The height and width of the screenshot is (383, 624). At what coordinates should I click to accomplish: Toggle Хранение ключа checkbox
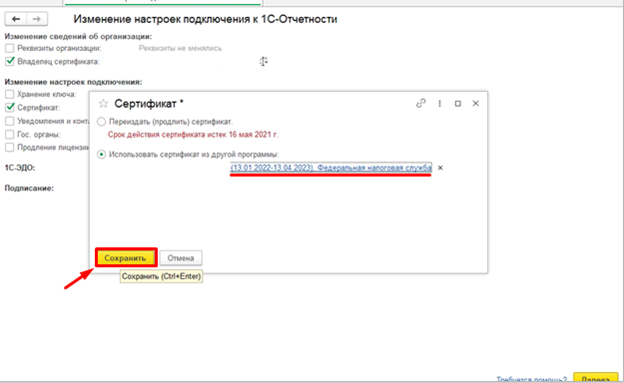pyautogui.click(x=10, y=94)
